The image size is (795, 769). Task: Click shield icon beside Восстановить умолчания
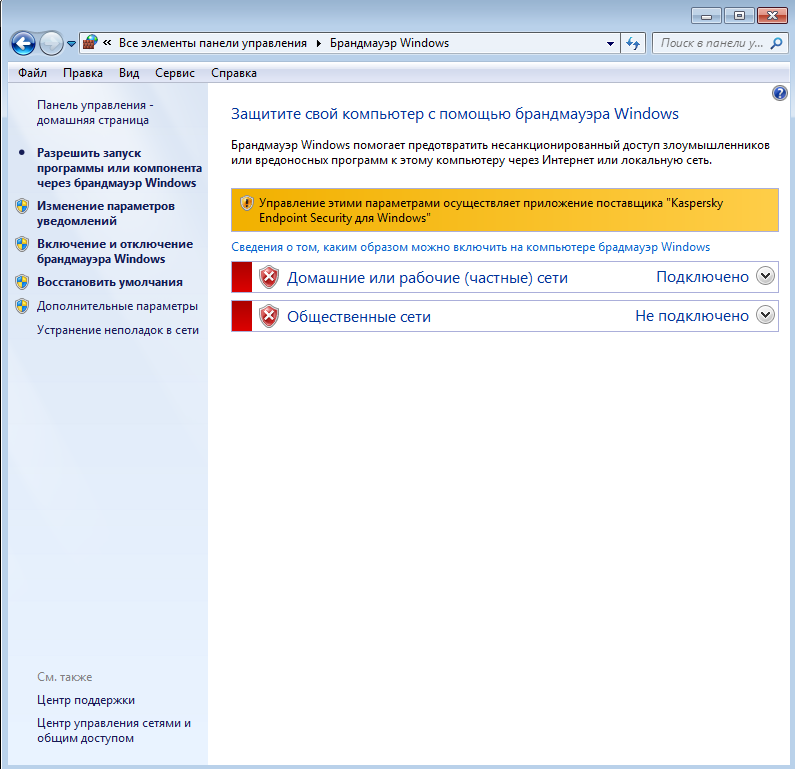(22, 282)
